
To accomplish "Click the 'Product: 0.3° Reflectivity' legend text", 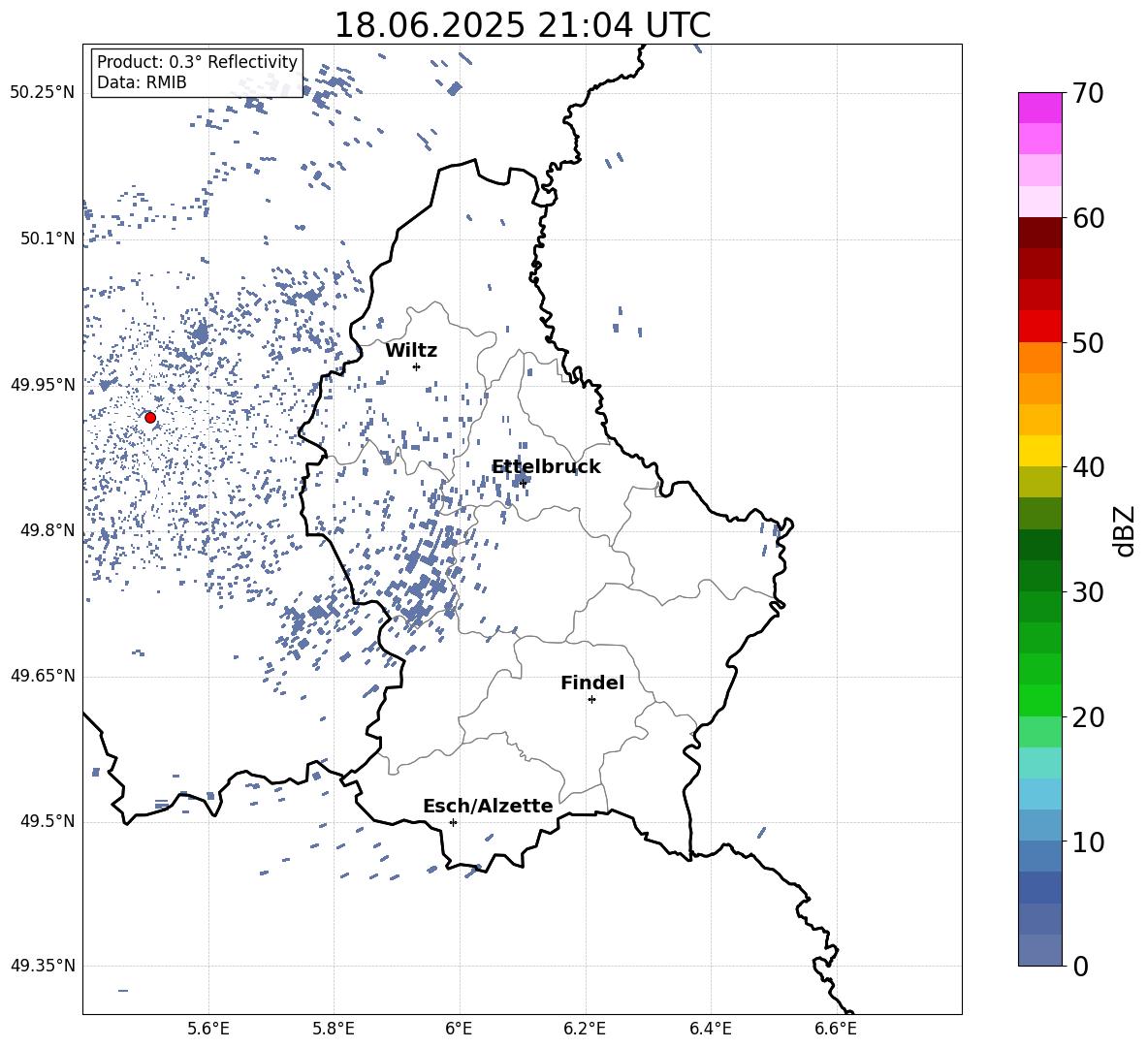I will point(197,62).
